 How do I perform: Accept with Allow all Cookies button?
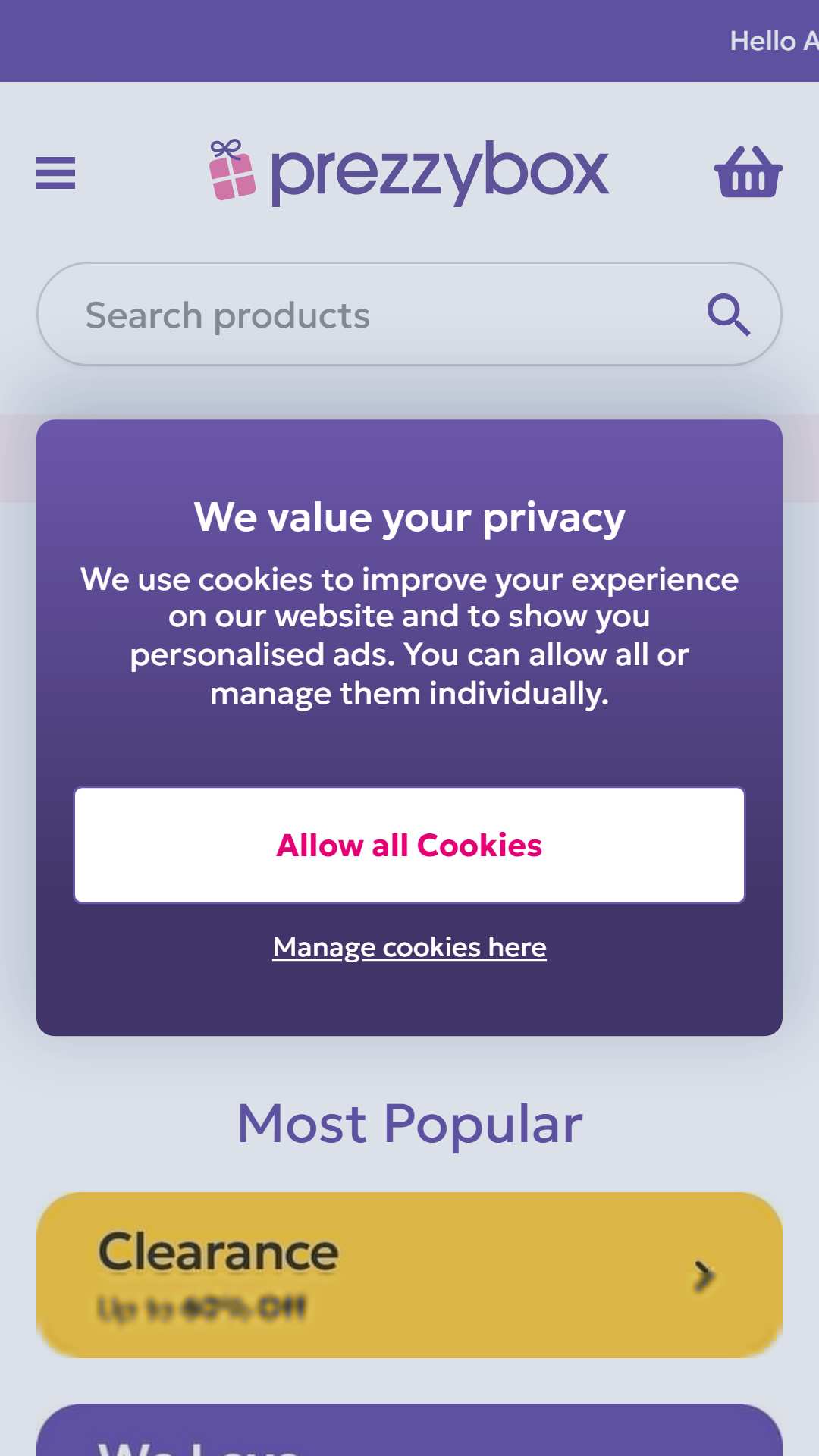(x=409, y=845)
